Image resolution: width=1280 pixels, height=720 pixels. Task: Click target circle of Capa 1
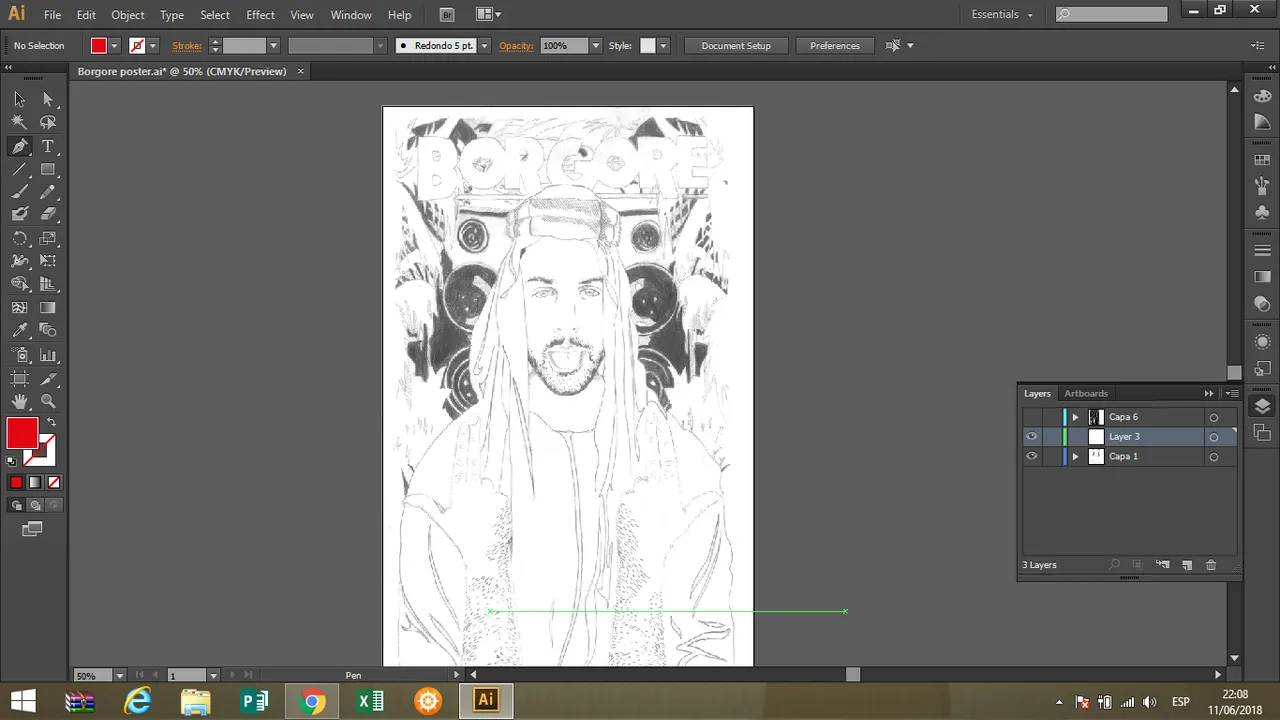point(1214,457)
